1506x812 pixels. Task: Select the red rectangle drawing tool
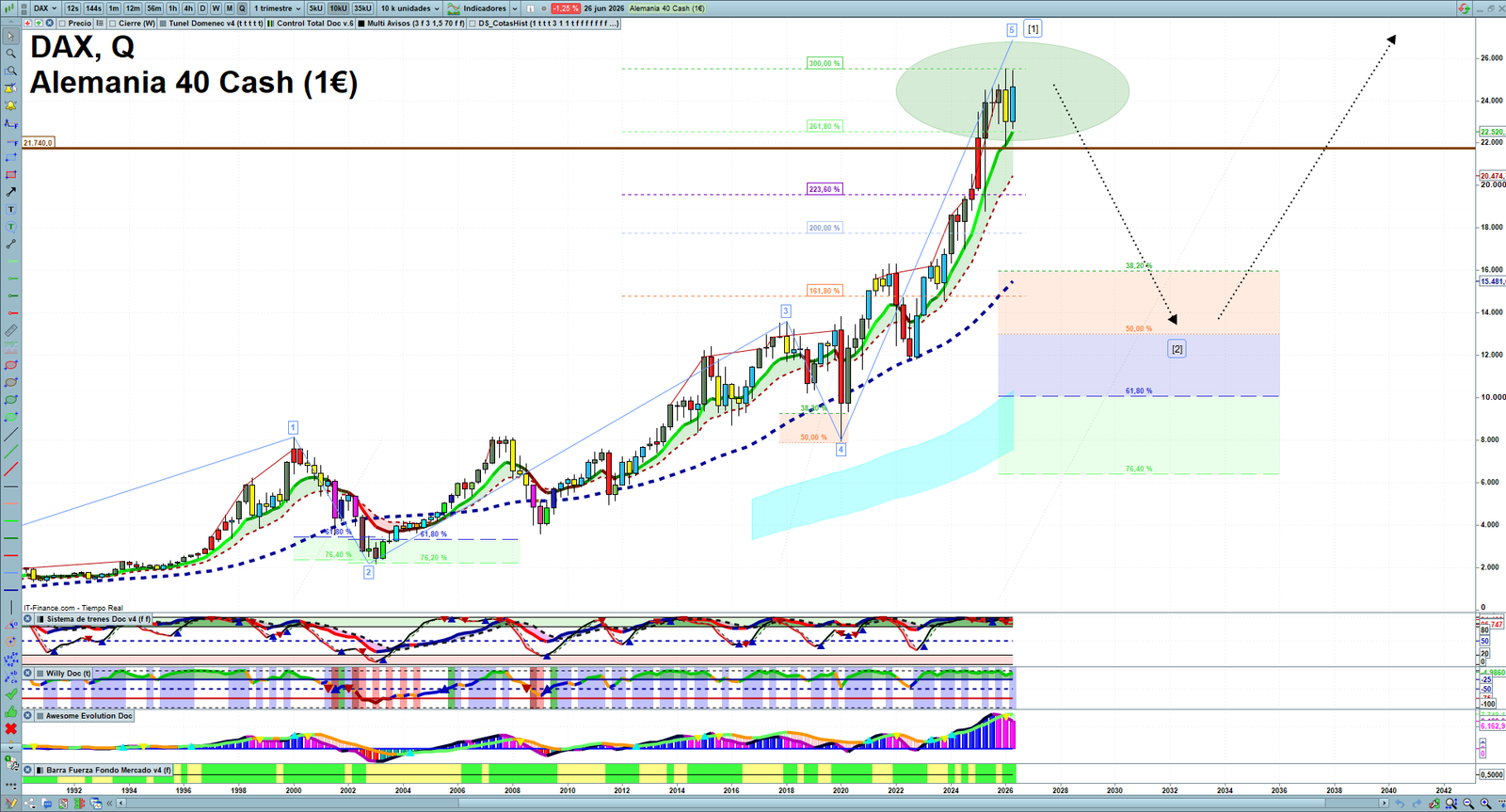[11, 175]
